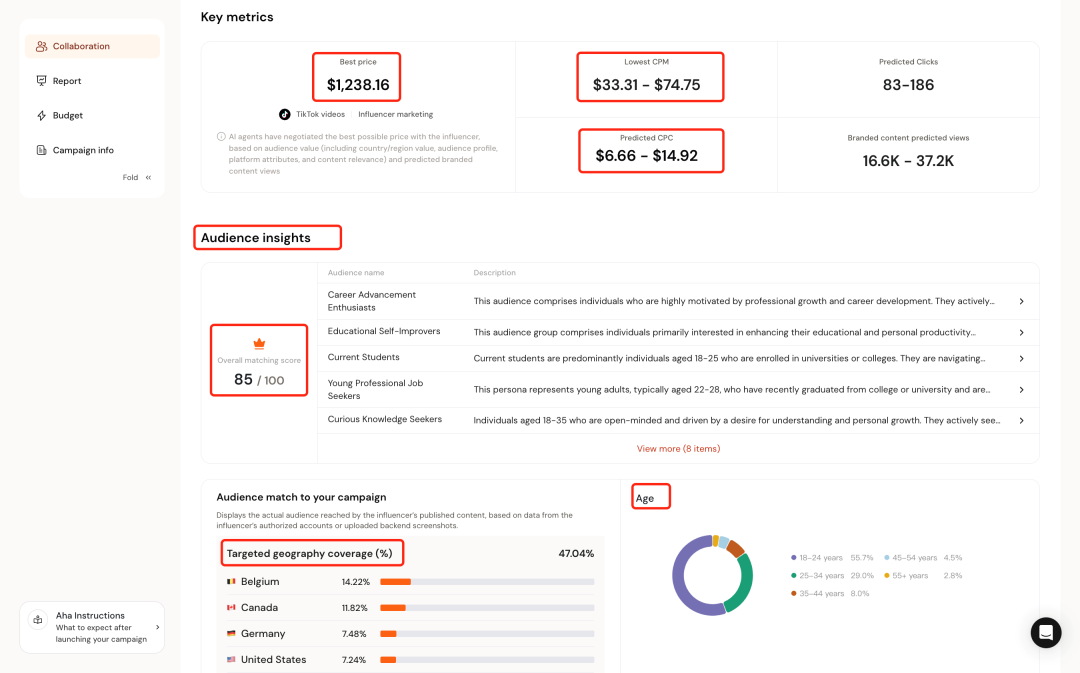Click the Campaign info icon
This screenshot has height=673, width=1080.
tap(41, 150)
